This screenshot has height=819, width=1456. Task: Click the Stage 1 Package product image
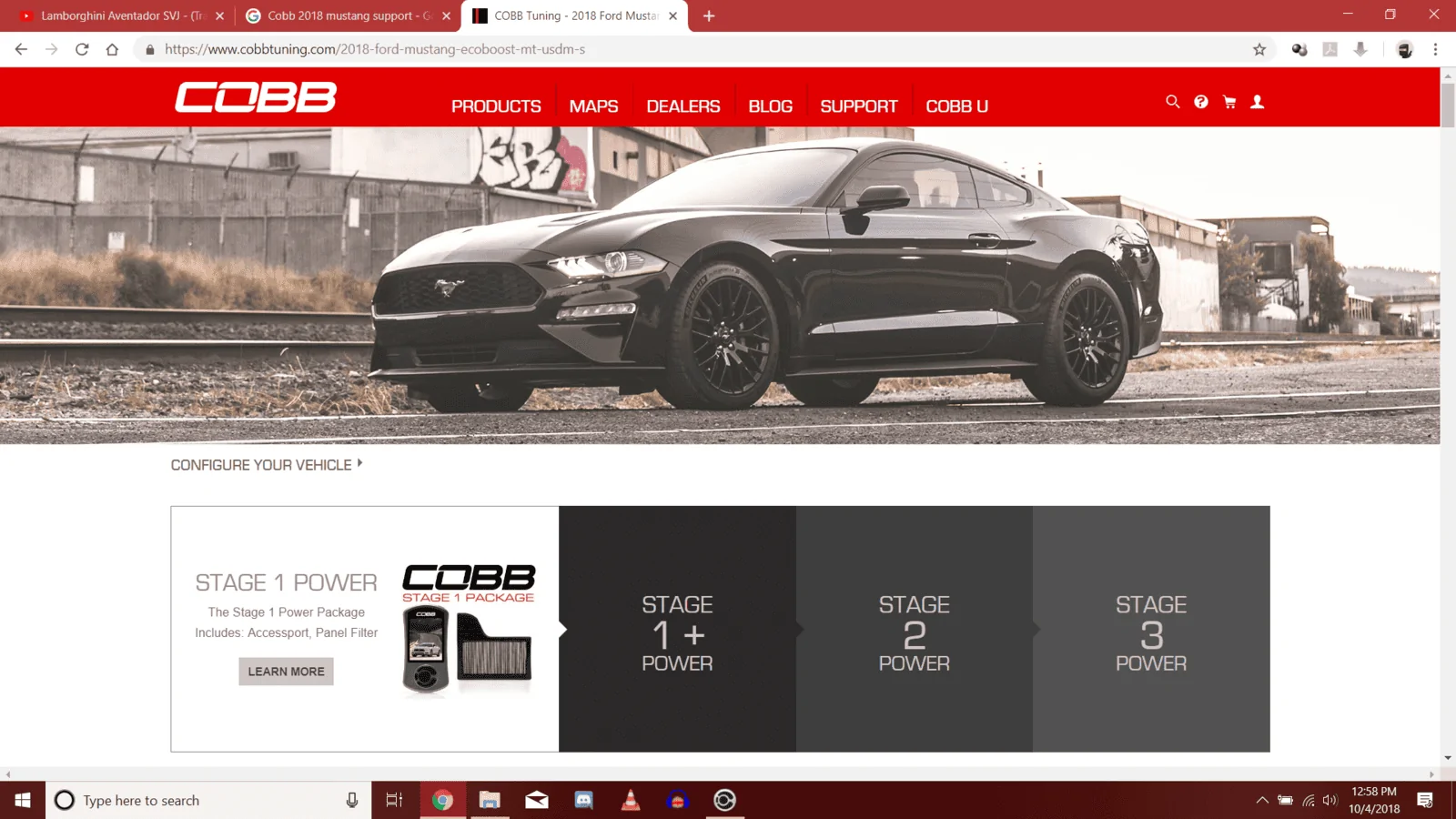469,630
